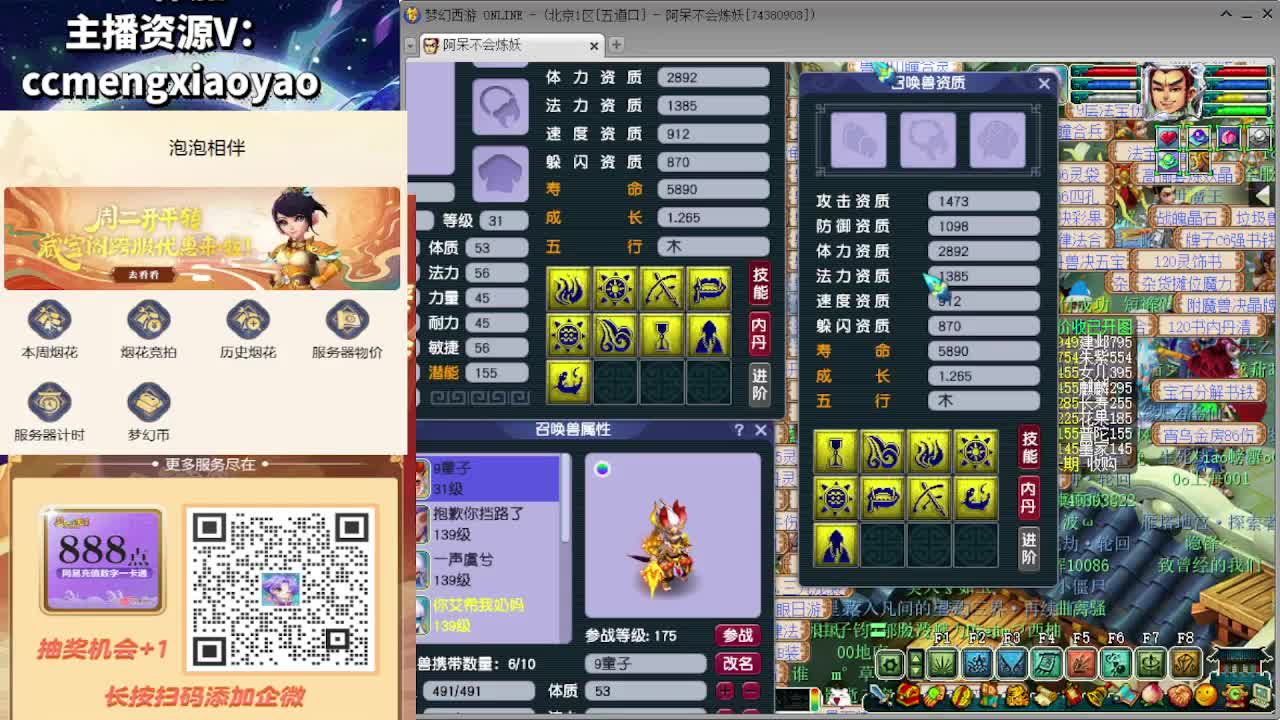Select the hourglass skill in 召唤兽资质 window

coord(836,452)
